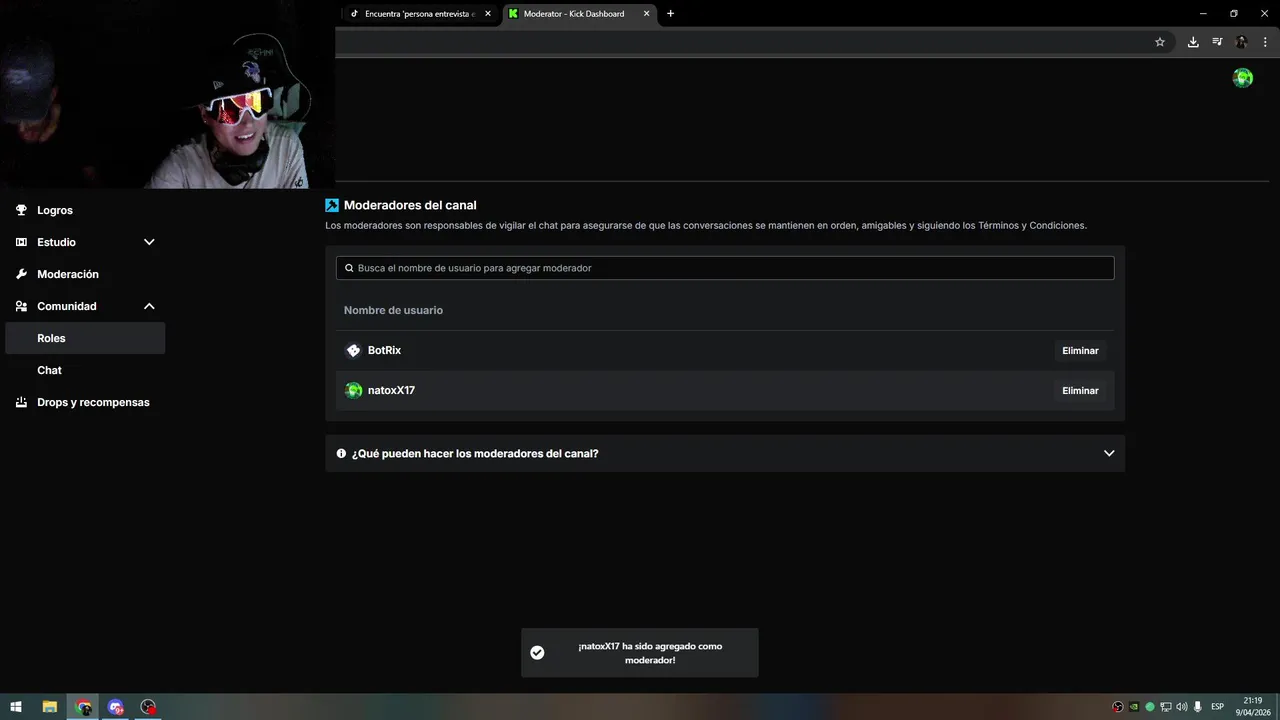Click the natoxX17 avatar icon
The width and height of the screenshot is (1280, 720).
pyautogui.click(x=353, y=391)
